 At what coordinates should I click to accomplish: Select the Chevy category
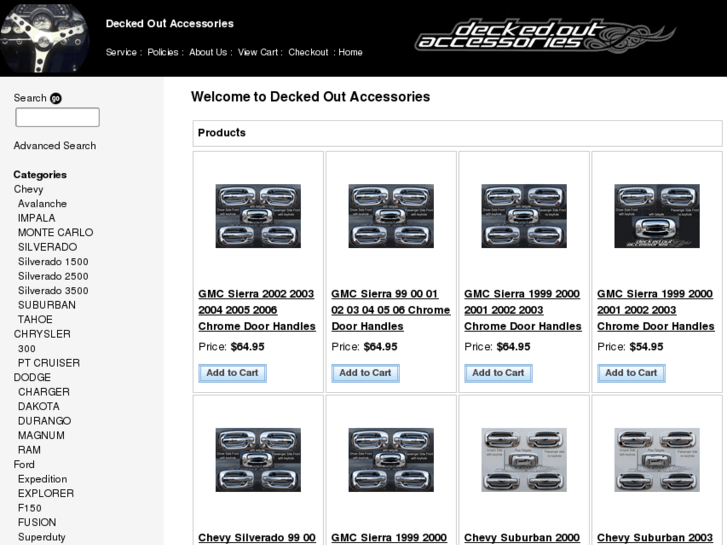[x=28, y=189]
